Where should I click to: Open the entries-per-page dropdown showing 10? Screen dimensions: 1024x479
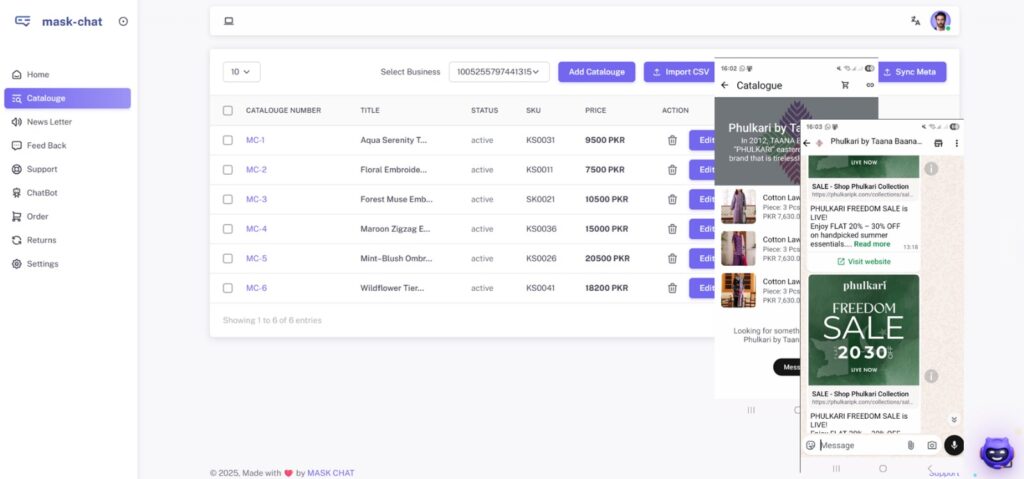(241, 72)
